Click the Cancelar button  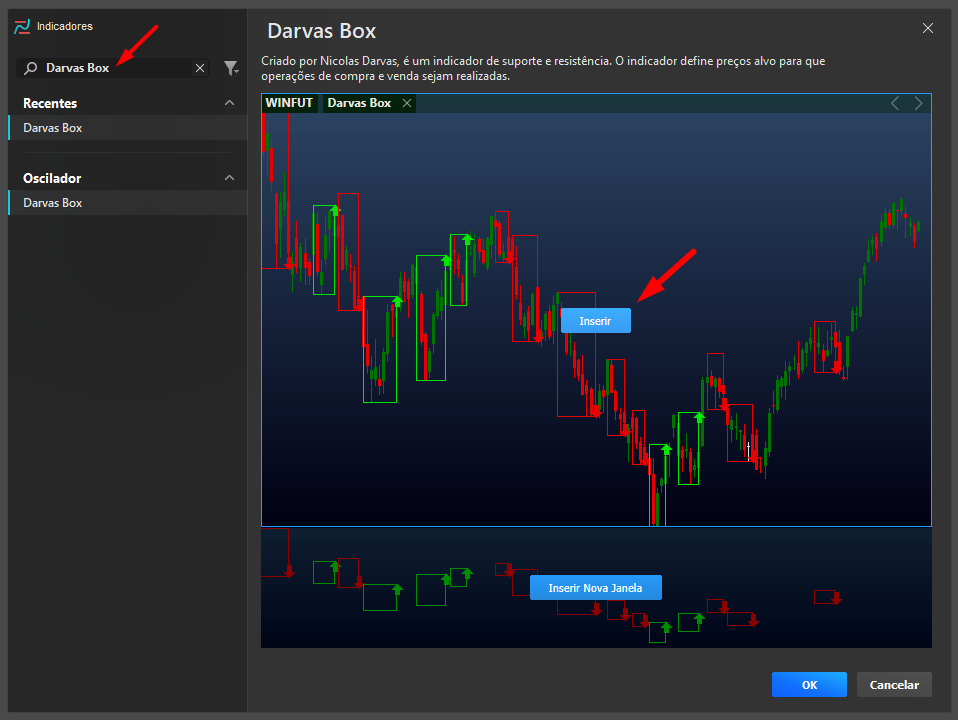(x=894, y=684)
